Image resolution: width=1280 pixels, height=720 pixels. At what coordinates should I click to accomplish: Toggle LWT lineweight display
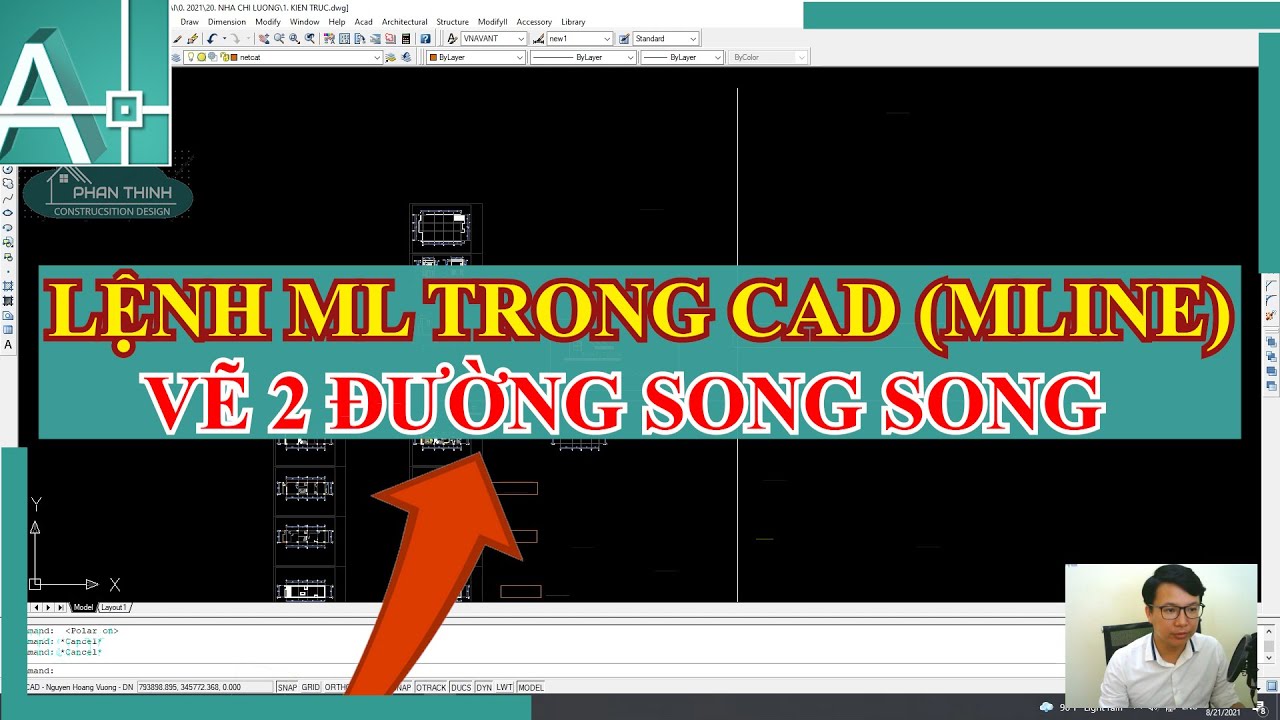tap(504, 687)
